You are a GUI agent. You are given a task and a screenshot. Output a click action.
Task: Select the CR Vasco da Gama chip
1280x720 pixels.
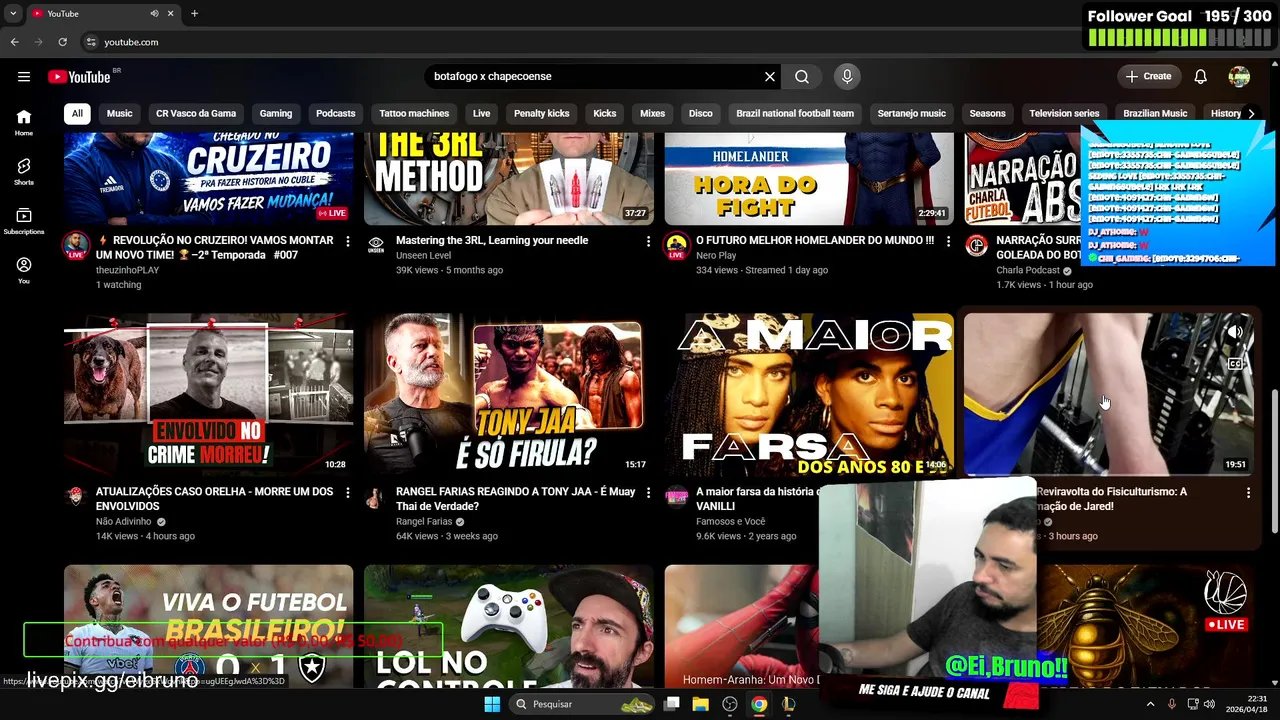pyautogui.click(x=196, y=113)
